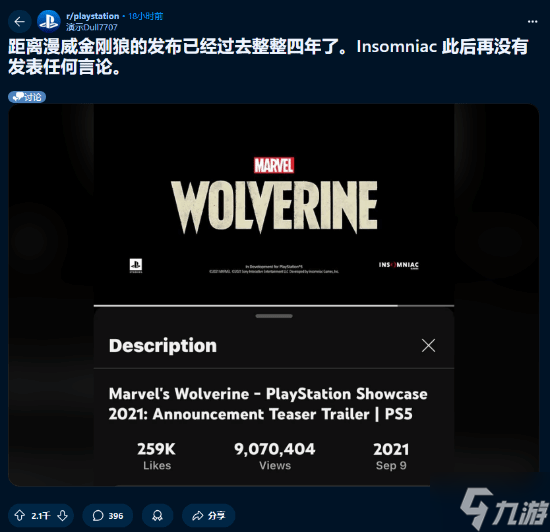This screenshot has height=532, width=550.
Task: Close the Description panel
Action: point(428,345)
